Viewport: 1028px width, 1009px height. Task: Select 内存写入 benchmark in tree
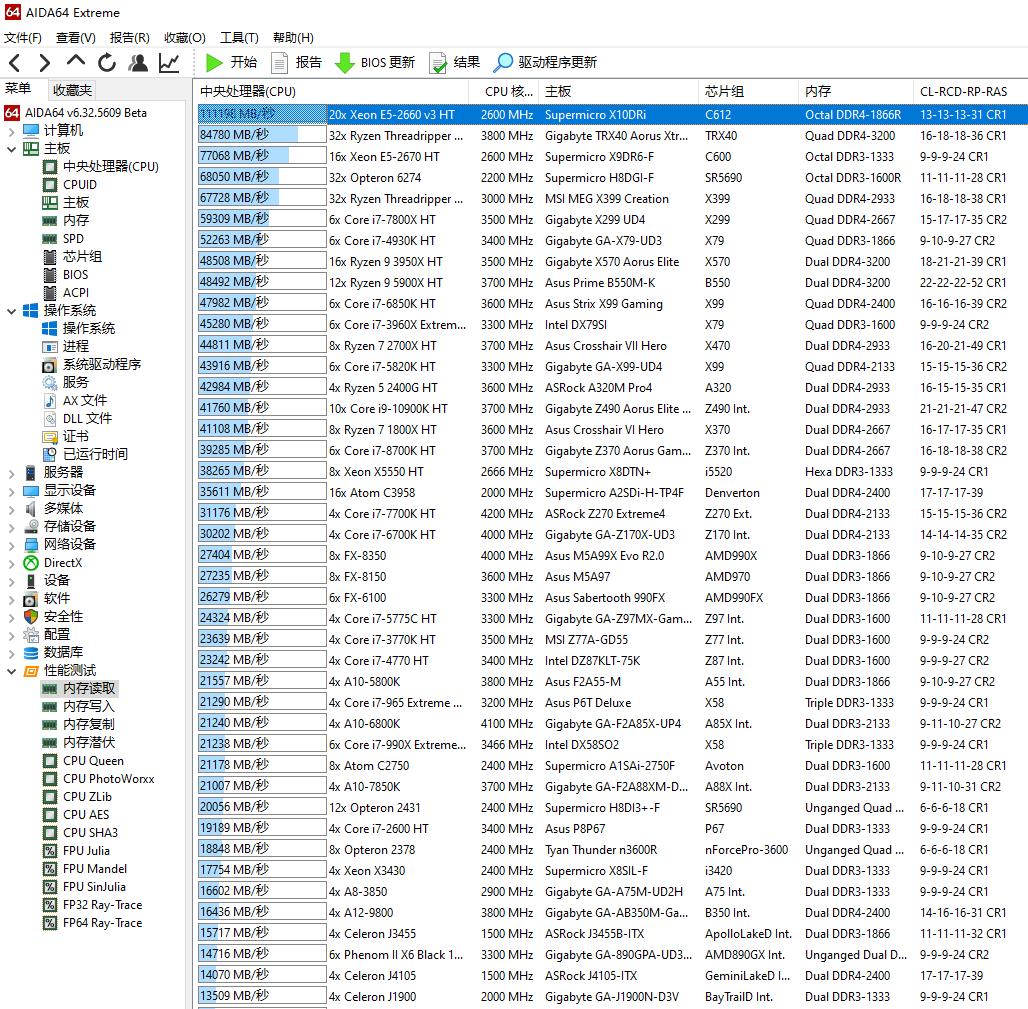[x=88, y=706]
